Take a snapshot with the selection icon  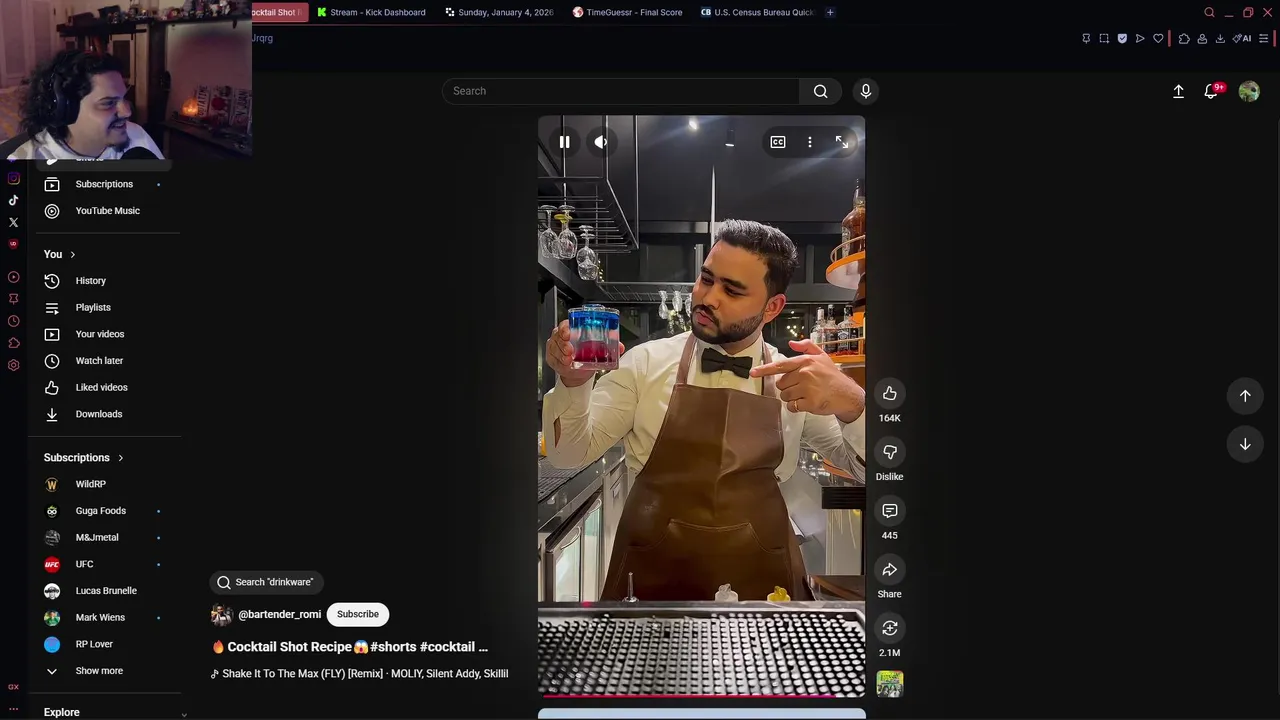(1104, 38)
